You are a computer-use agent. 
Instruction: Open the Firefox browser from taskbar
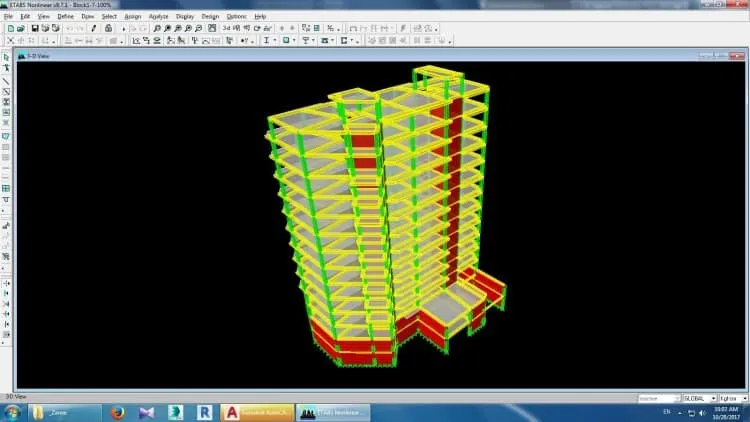[117, 412]
